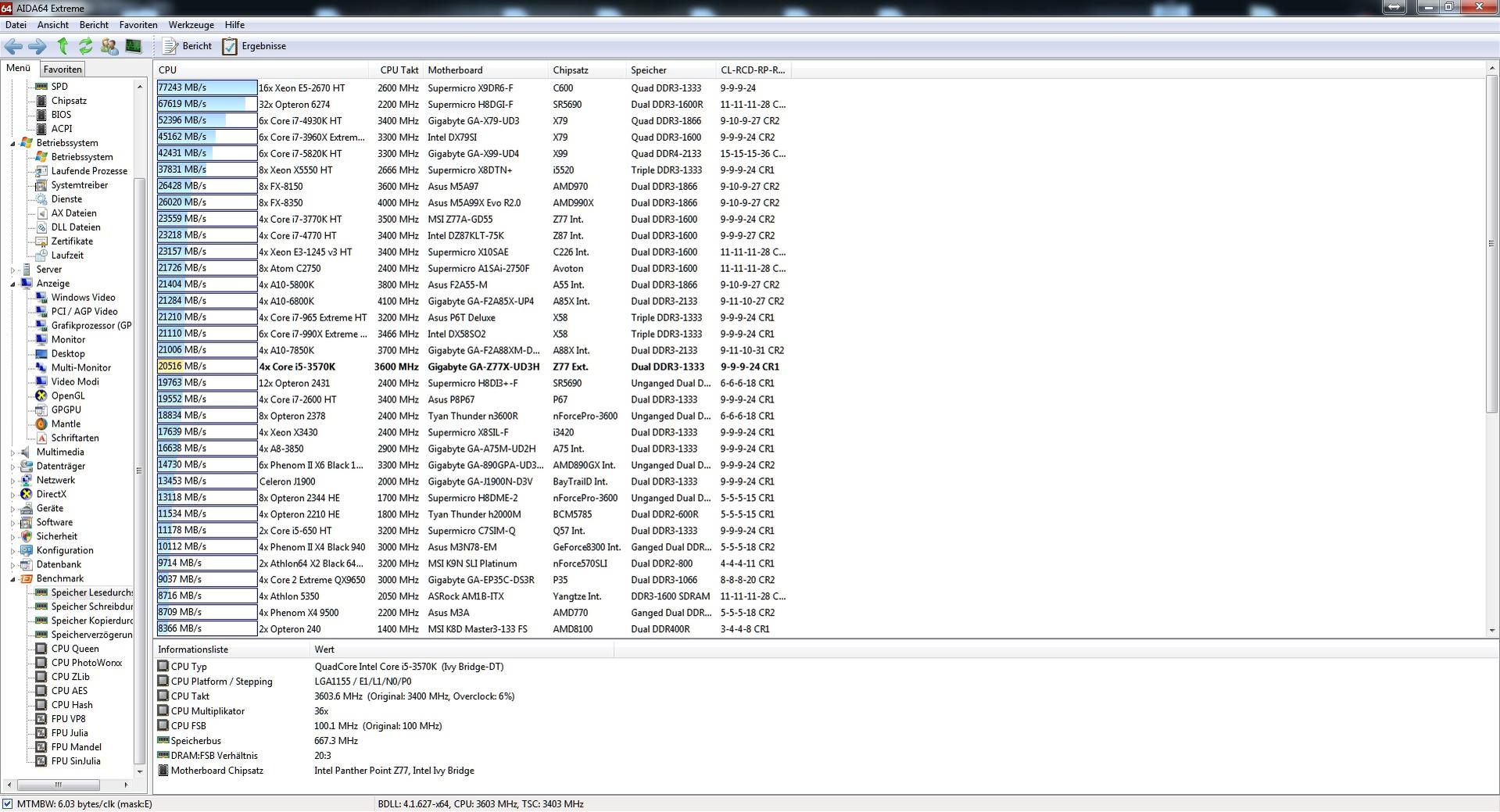
Task: Select the Motherboard Chipsatz info row
Action: point(385,771)
